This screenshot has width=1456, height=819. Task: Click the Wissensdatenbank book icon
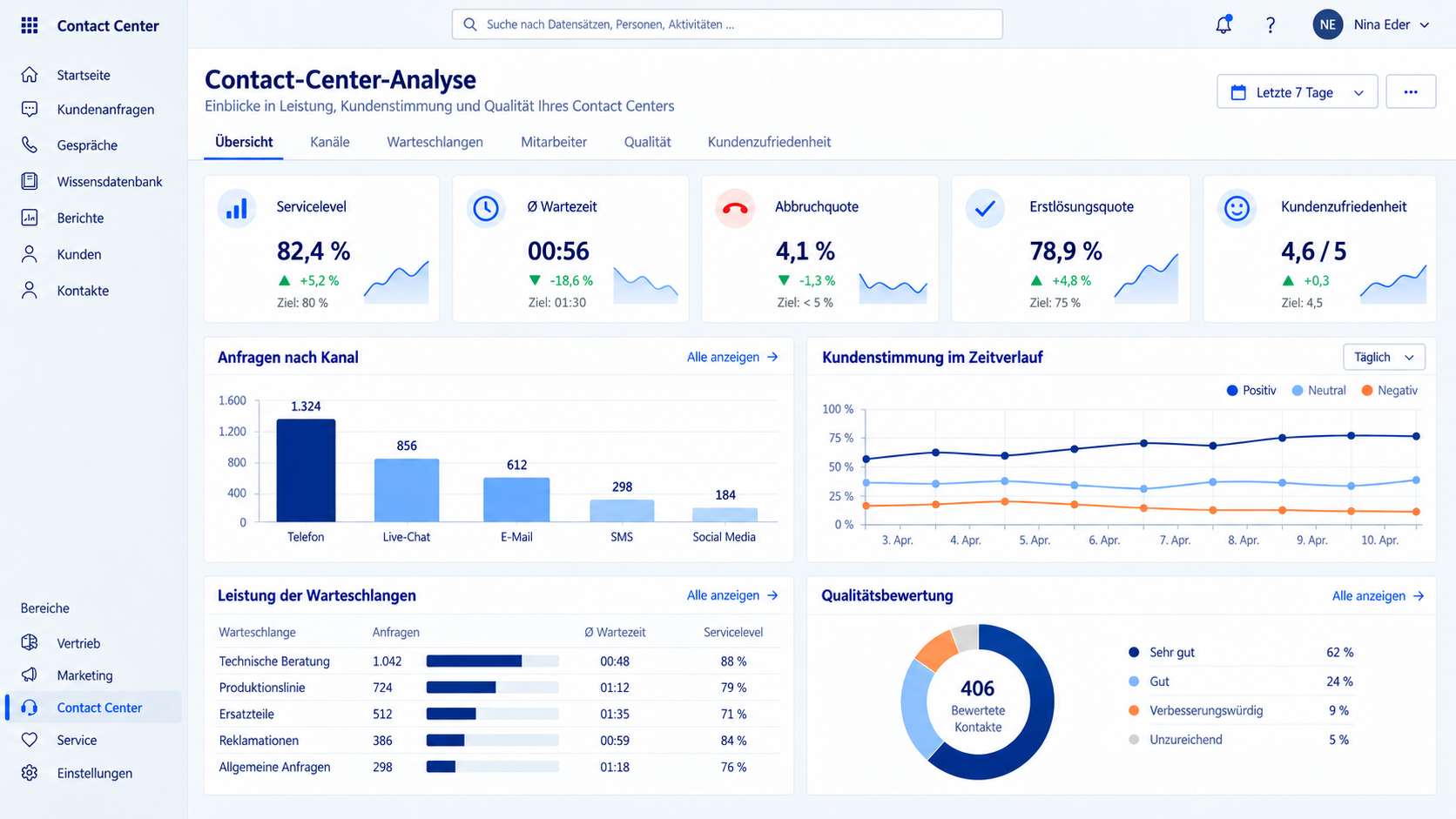(x=30, y=181)
